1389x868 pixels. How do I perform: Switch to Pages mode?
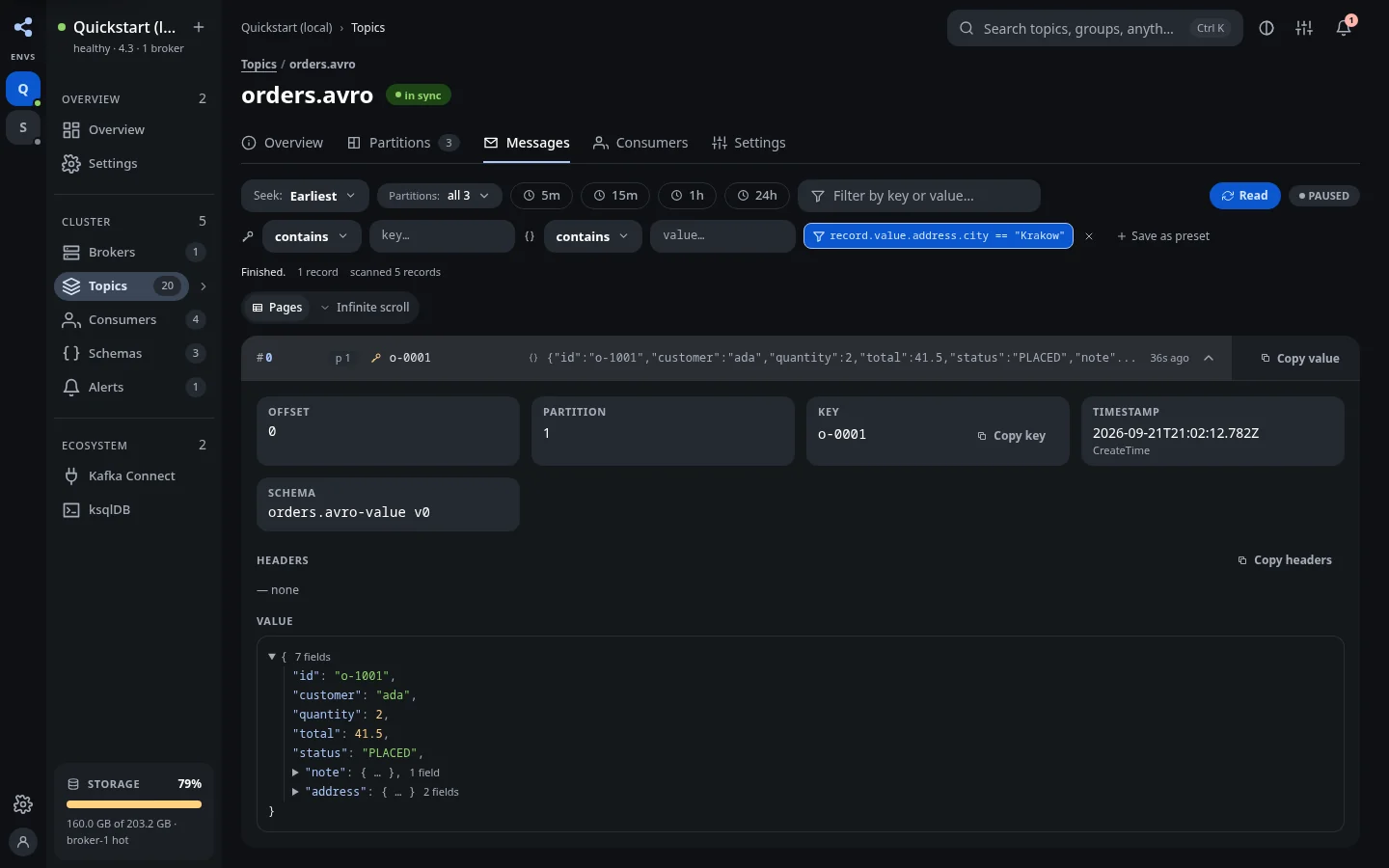(277, 308)
